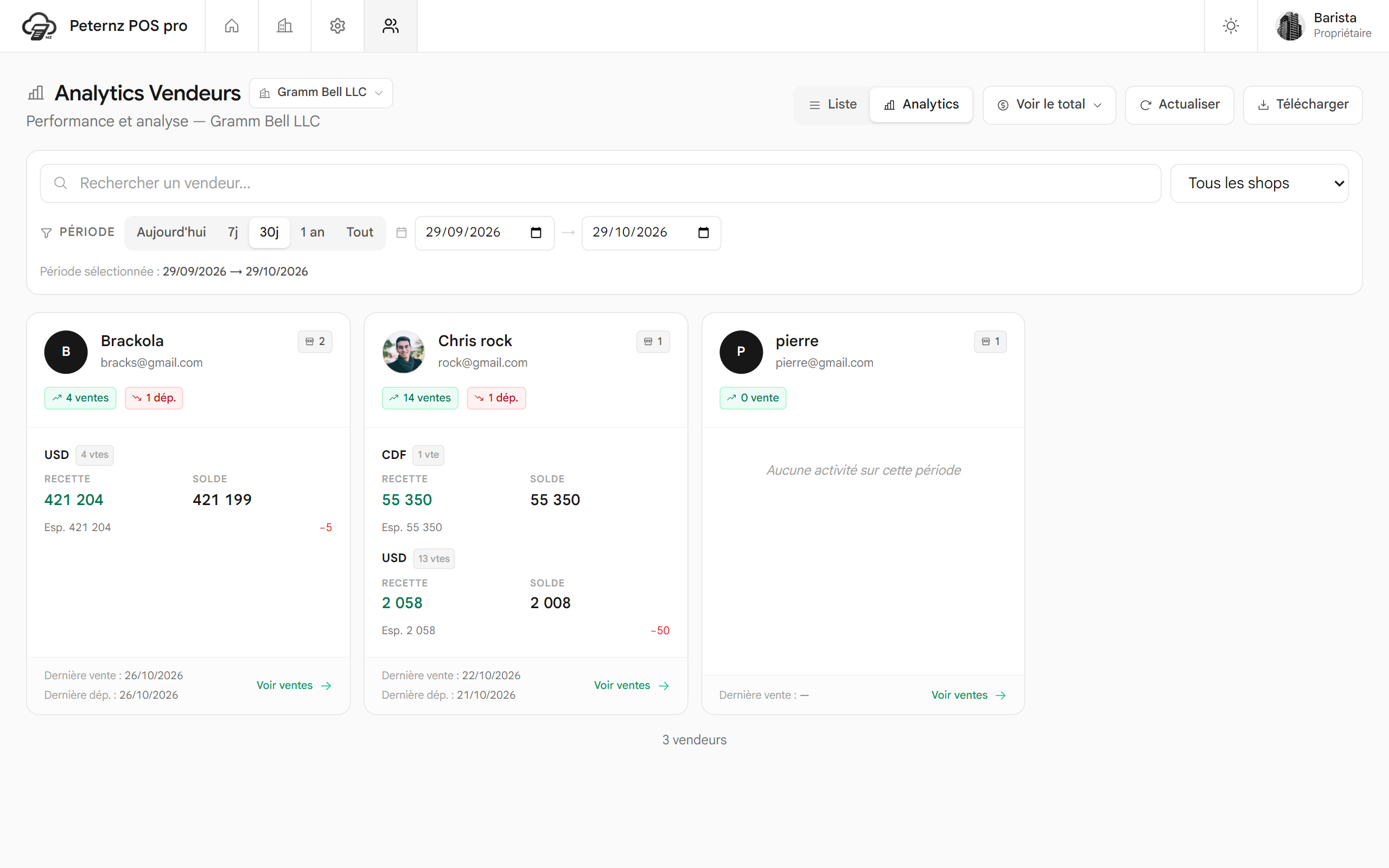This screenshot has height=868, width=1389.
Task: Toggle the light/dark theme sun icon
Action: pos(1231,26)
